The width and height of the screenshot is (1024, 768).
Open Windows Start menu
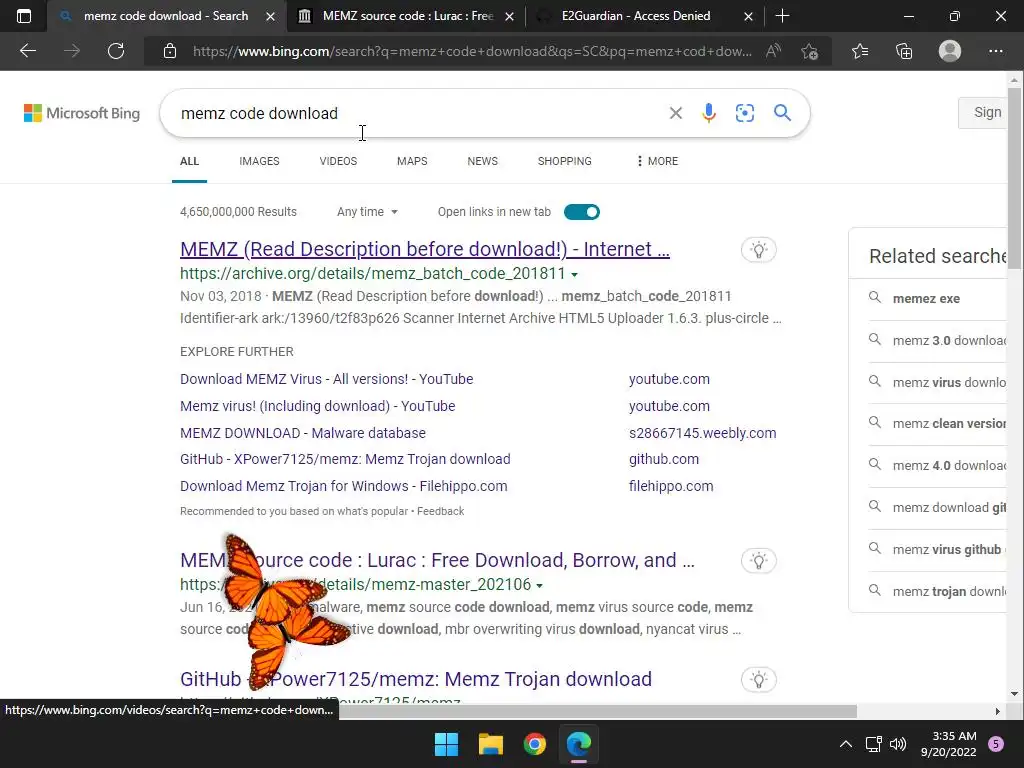tap(447, 744)
